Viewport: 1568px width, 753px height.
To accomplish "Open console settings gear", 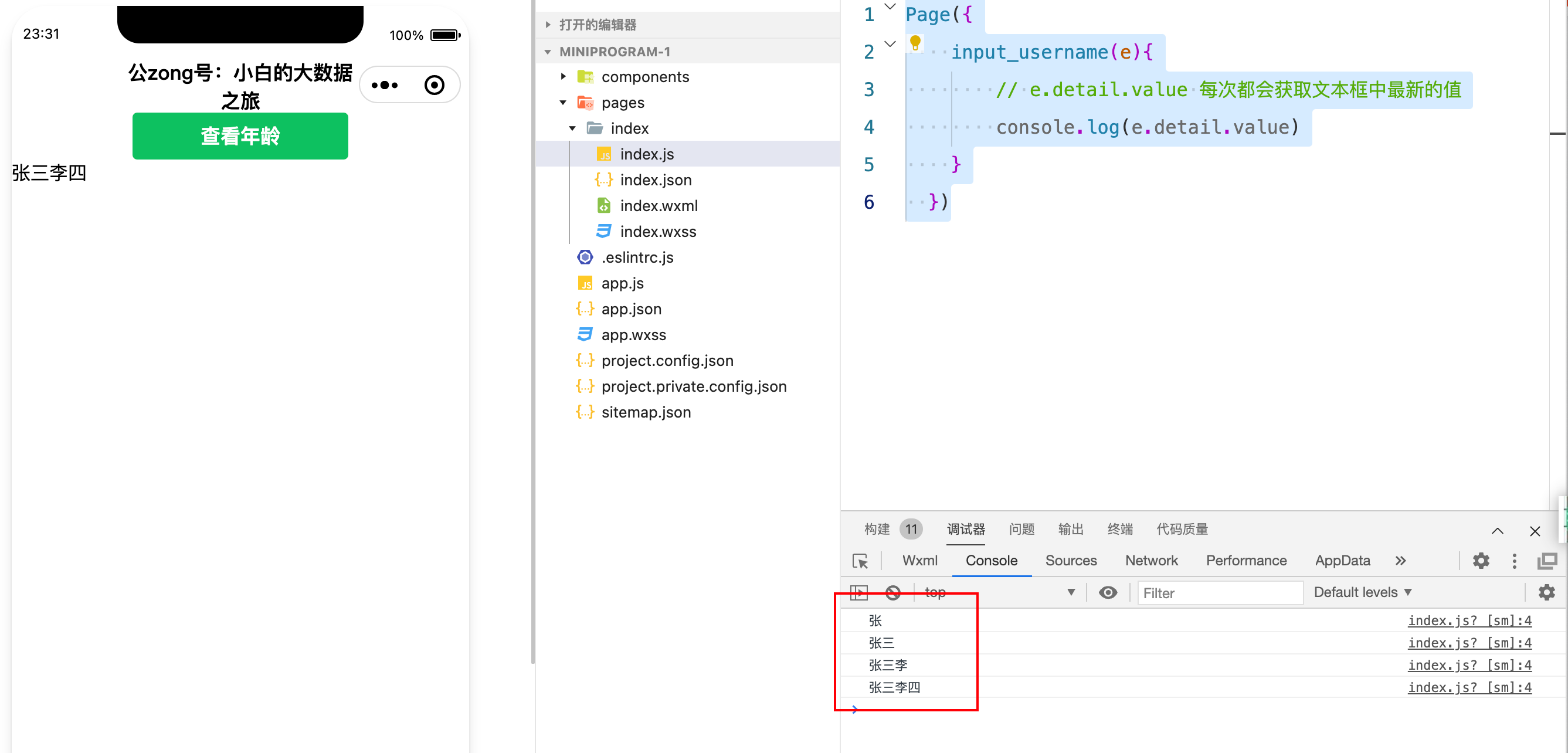I will 1547,592.
